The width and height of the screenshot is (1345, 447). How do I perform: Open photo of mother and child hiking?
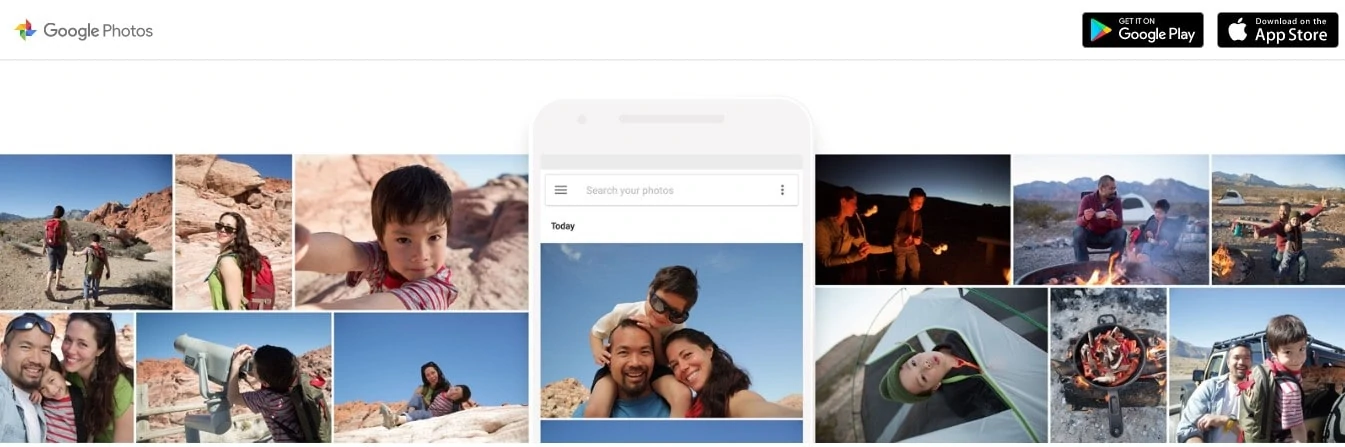coord(86,232)
